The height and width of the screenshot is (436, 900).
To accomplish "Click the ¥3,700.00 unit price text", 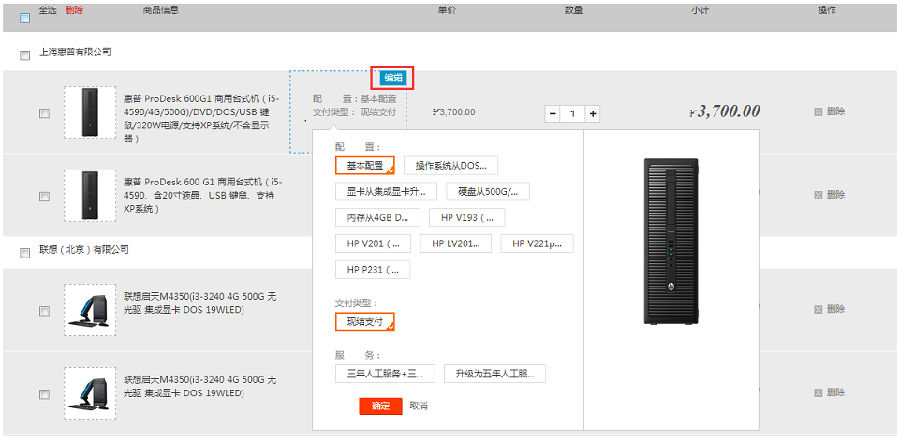I will pos(453,112).
